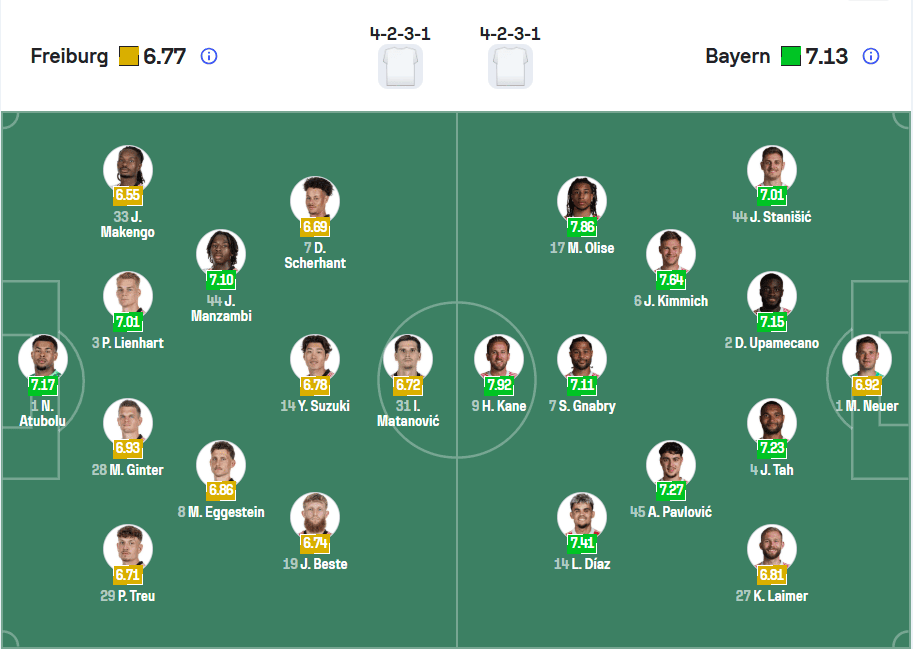Click M. Neuer's goalkeeper avatar
913x649 pixels.
point(866,357)
